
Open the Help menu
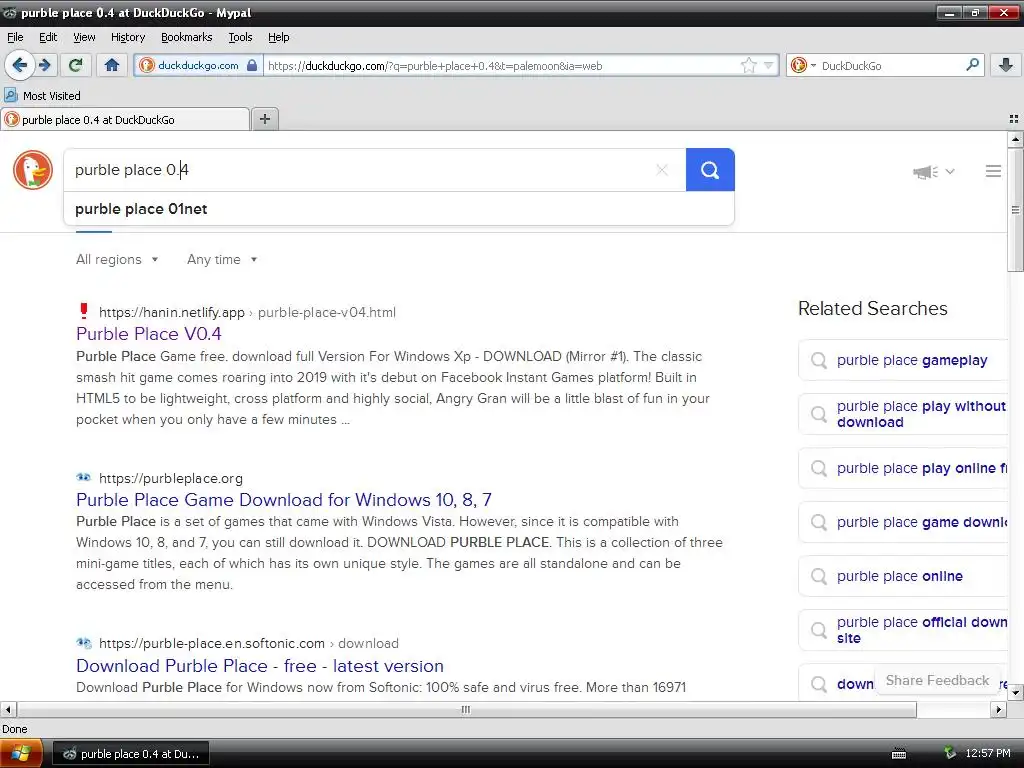pyautogui.click(x=279, y=37)
